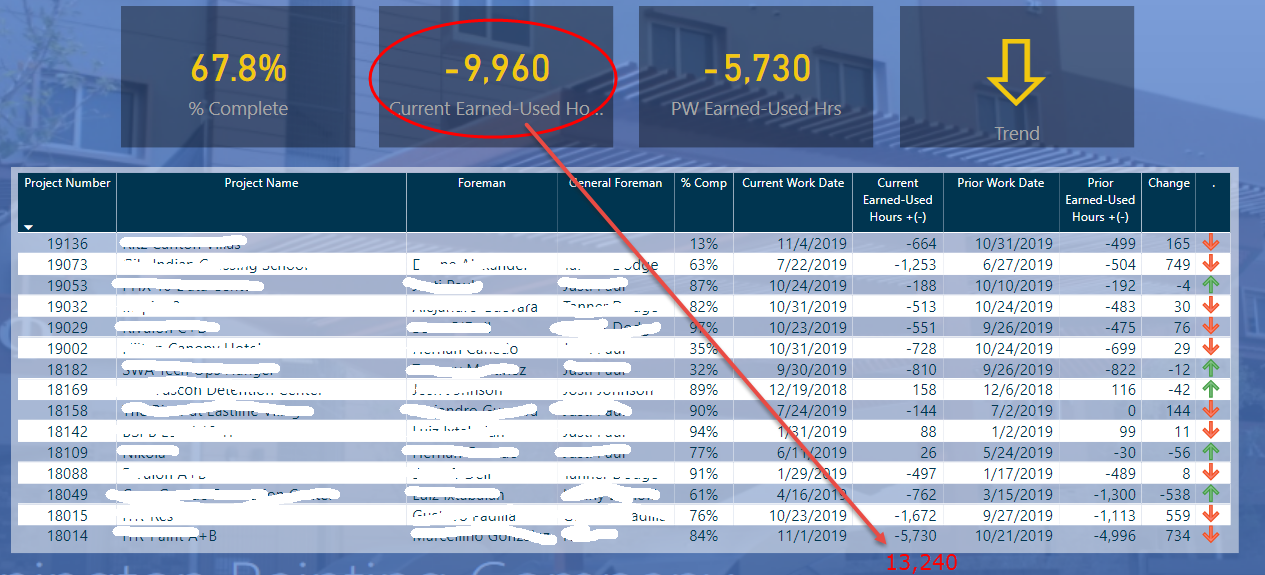Click the green up arrow in row 18169
The height and width of the screenshot is (575, 1265).
tap(1211, 390)
